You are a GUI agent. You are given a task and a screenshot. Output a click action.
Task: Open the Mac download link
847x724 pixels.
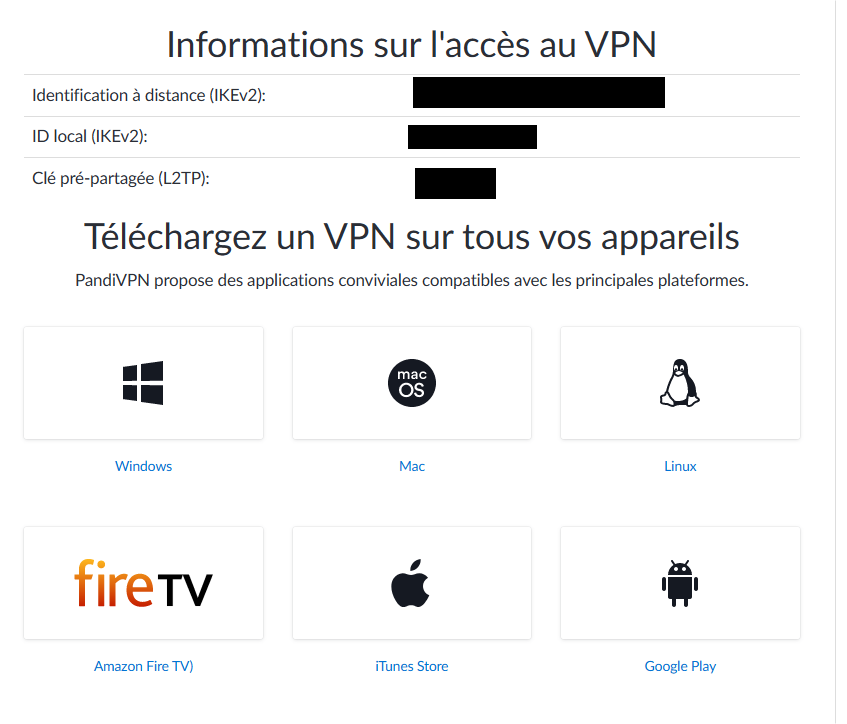(411, 465)
